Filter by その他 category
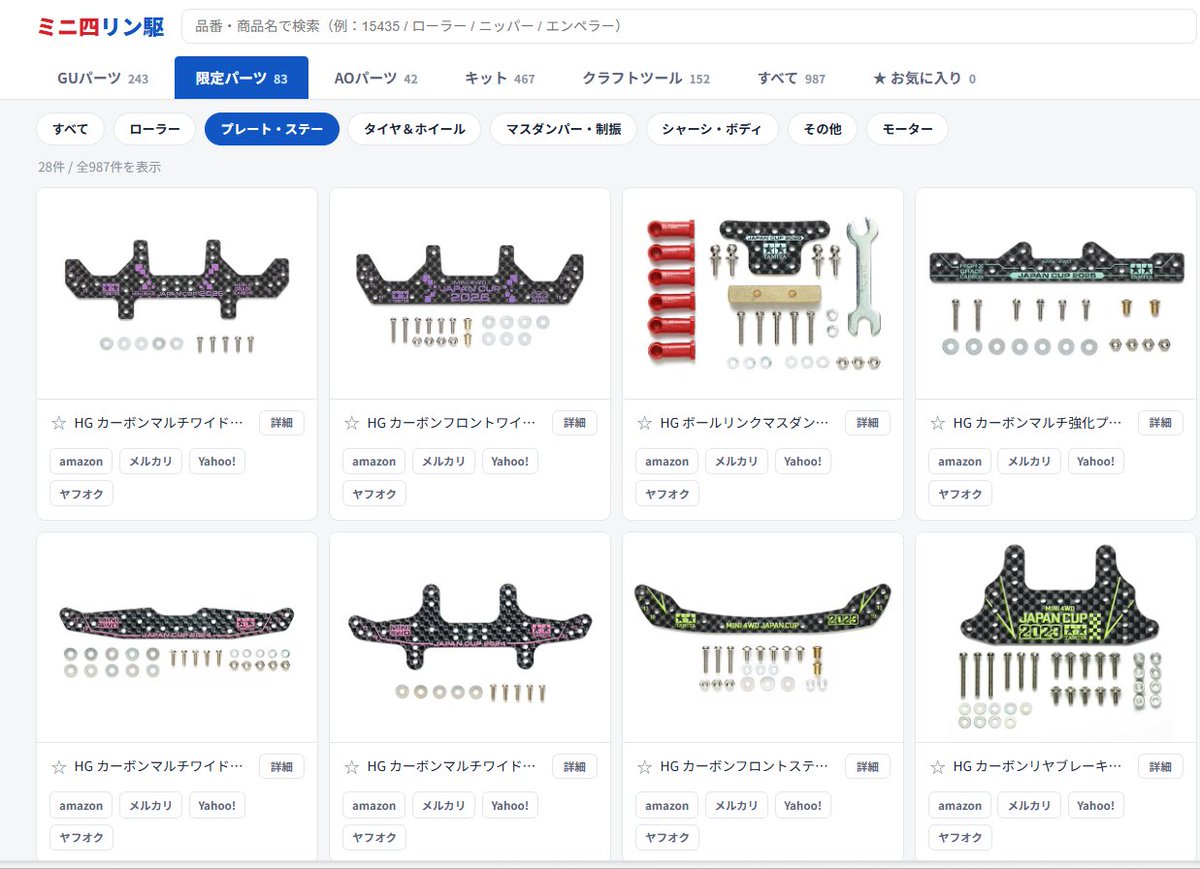The width and height of the screenshot is (1200, 869). [x=822, y=129]
